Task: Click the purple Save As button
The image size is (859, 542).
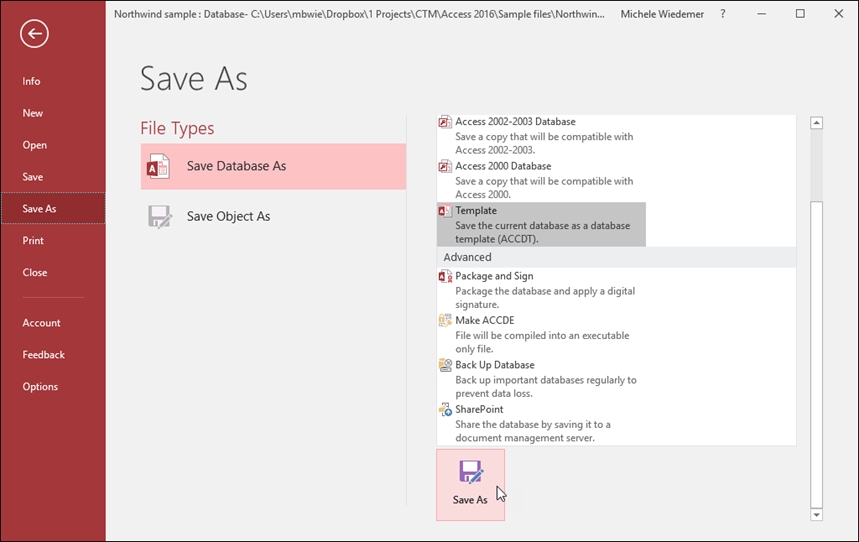Action: click(470, 484)
